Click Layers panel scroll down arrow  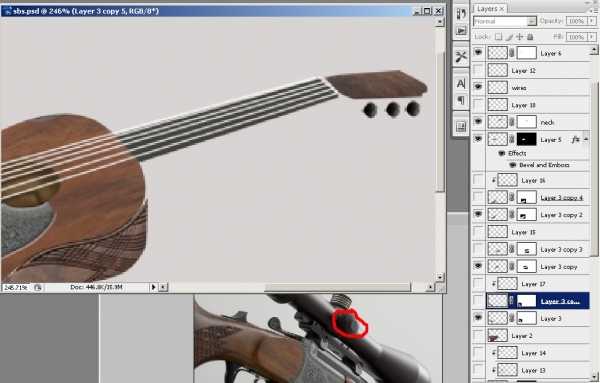594,376
